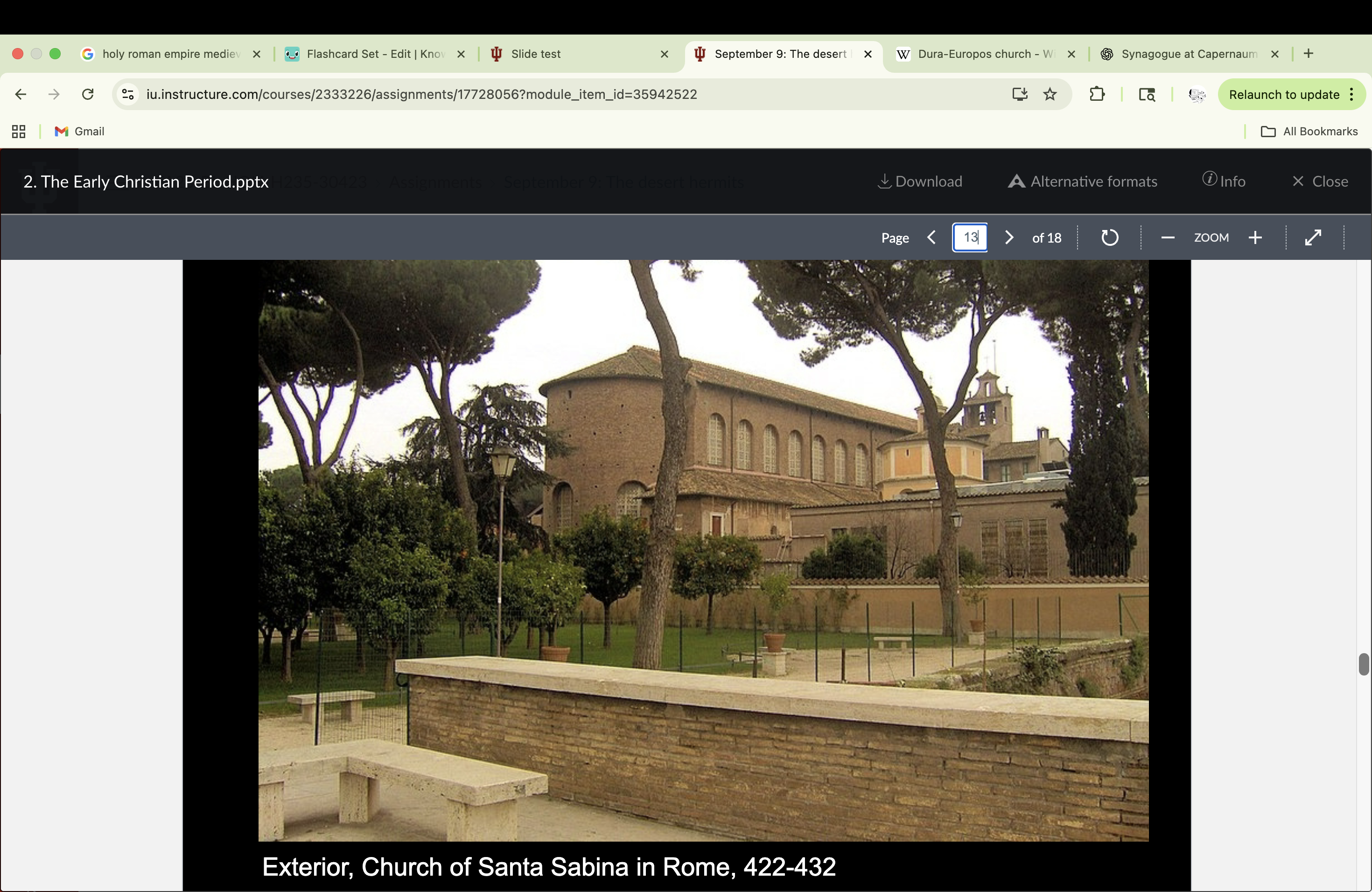The height and width of the screenshot is (892, 1372).
Task: Zoom out on the slide
Action: pos(1167,237)
